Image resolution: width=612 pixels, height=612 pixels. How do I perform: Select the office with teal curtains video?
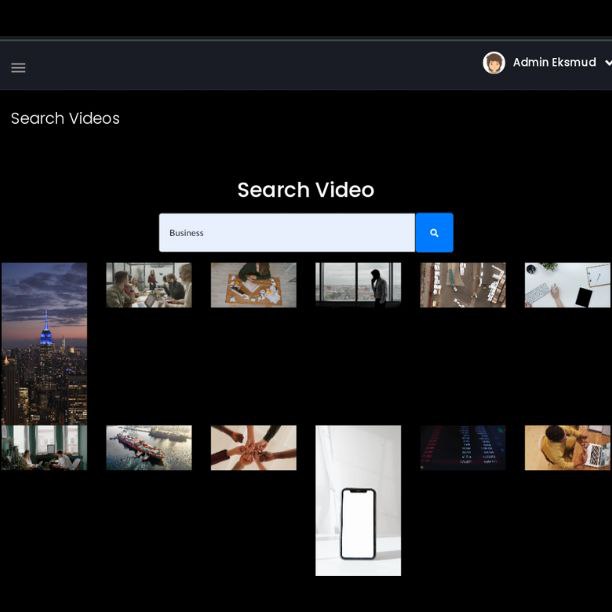coord(44,448)
